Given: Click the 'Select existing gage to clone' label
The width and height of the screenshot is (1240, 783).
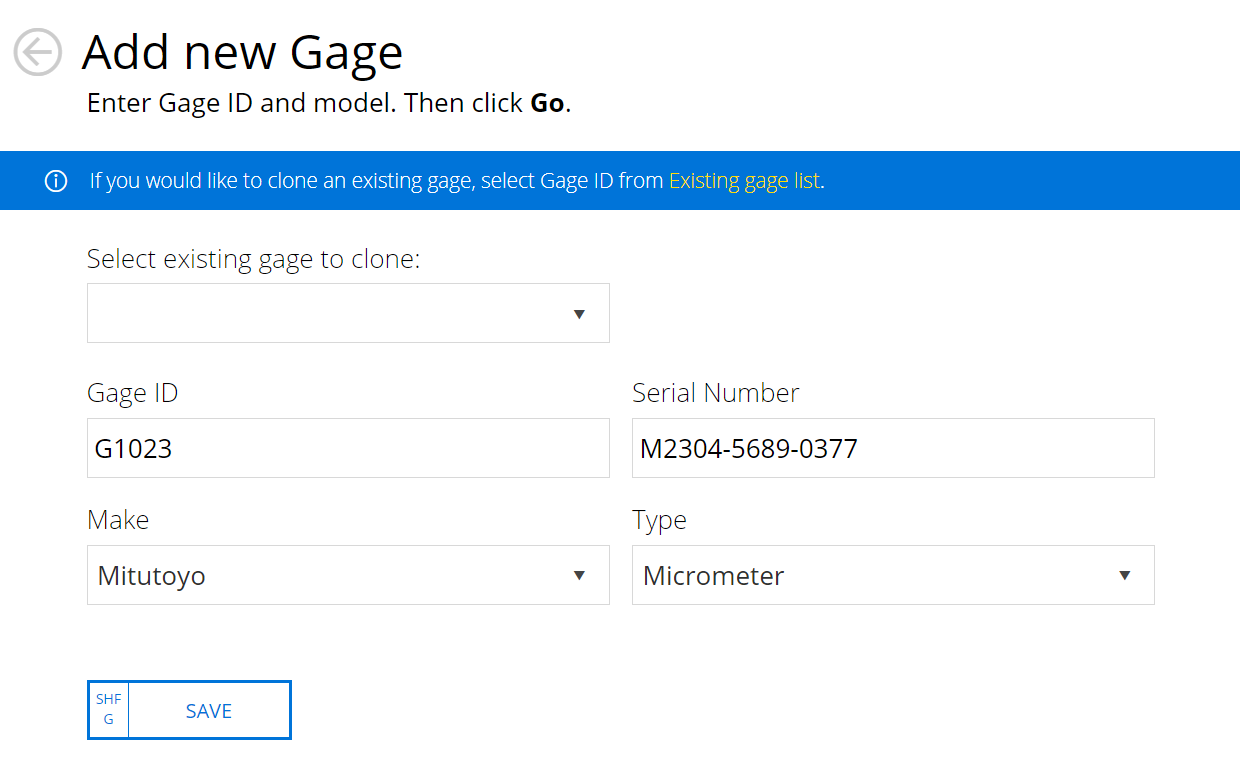Looking at the screenshot, I should pyautogui.click(x=253, y=259).
